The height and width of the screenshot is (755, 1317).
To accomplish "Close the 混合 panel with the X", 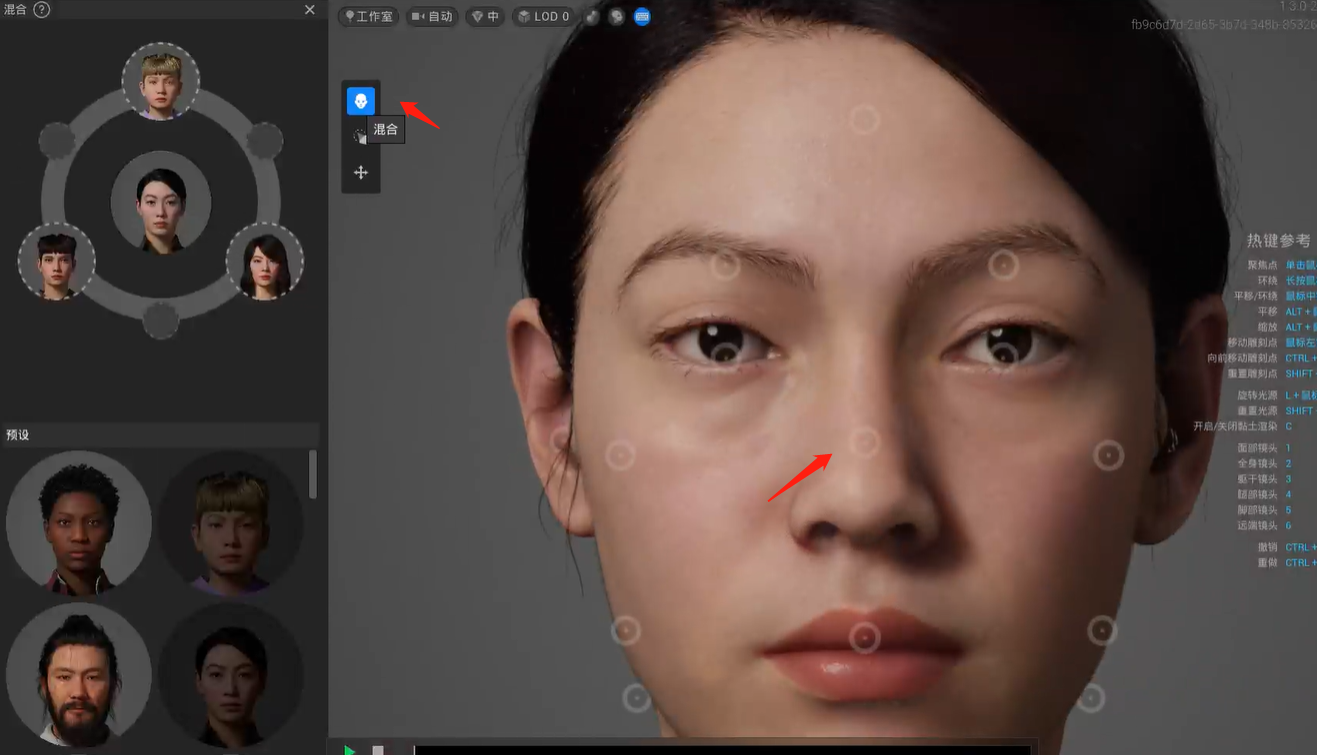I will [x=310, y=9].
